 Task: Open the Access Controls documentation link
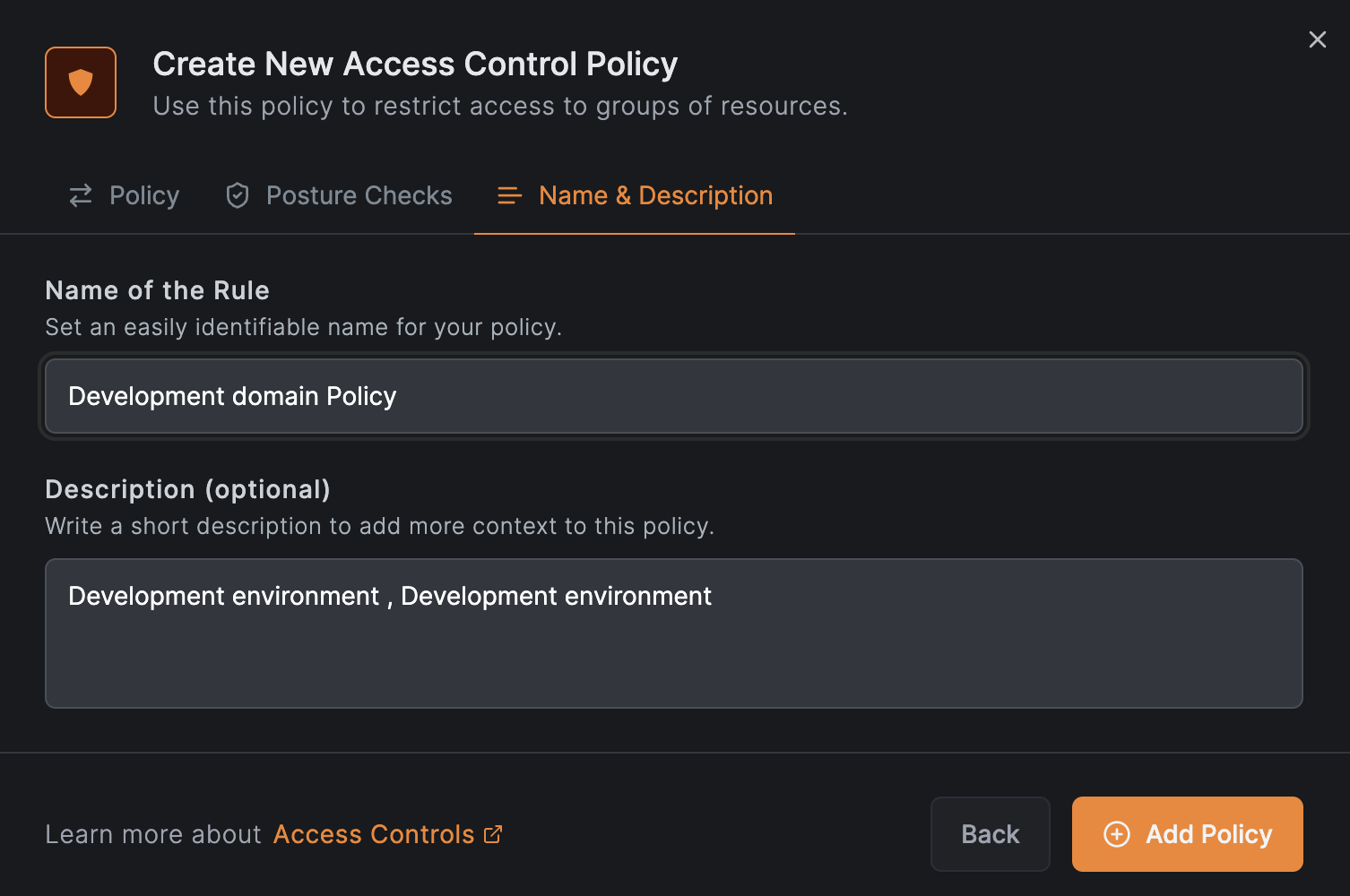387,834
